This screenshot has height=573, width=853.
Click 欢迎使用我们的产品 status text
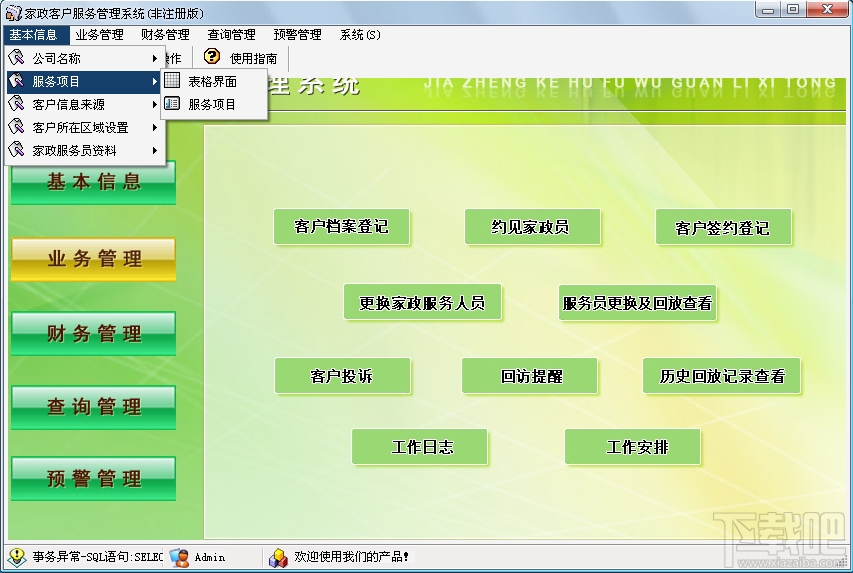pyautogui.click(x=352, y=557)
